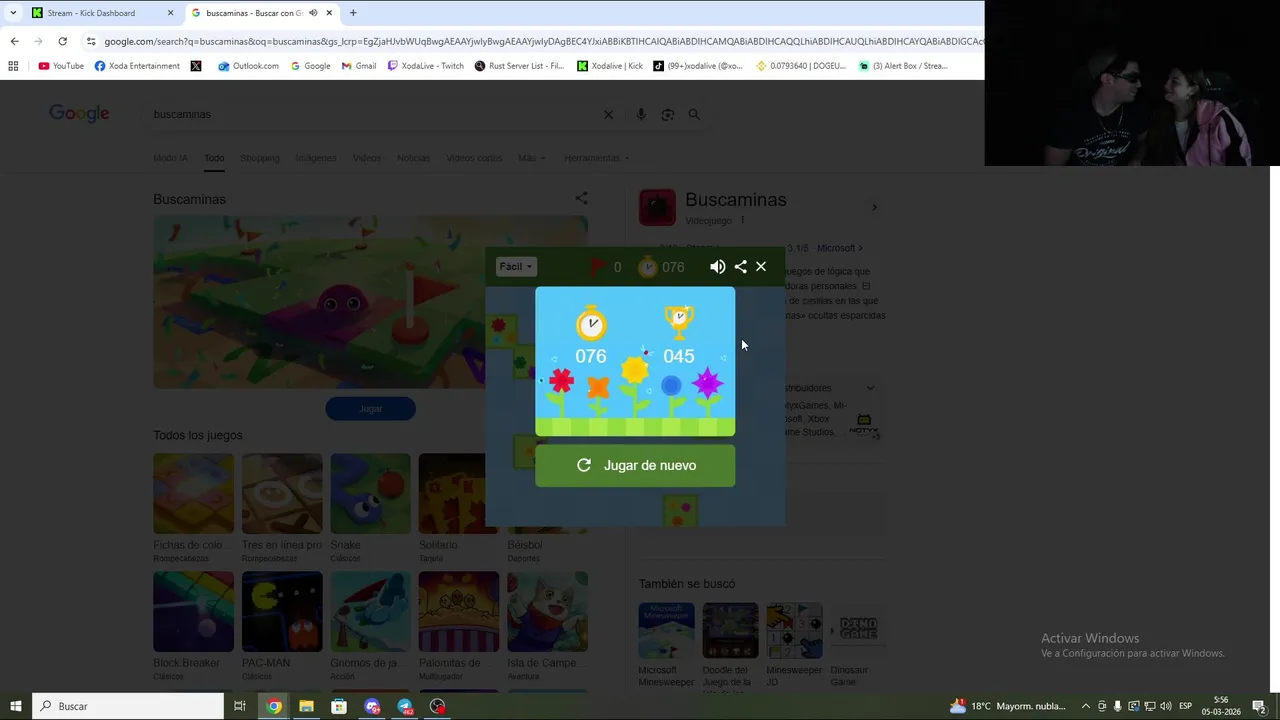1280x720 pixels.
Task: Mute the buscaminas browser tab audio
Action: (x=313, y=13)
